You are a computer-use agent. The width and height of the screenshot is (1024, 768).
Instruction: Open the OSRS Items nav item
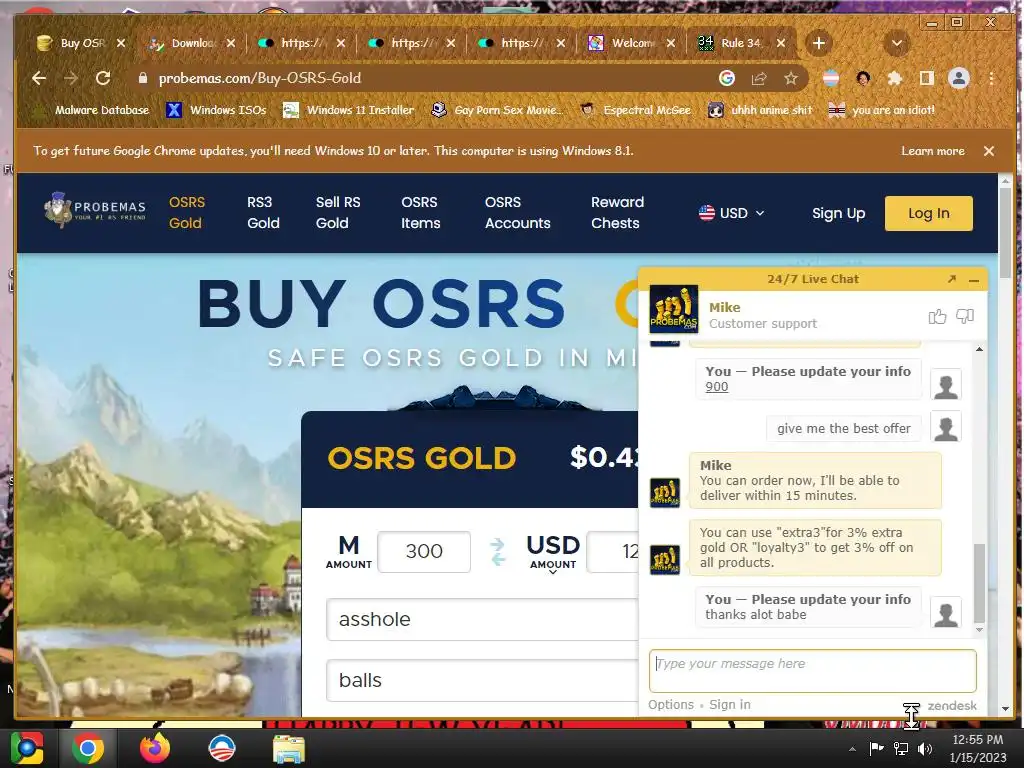[420, 213]
